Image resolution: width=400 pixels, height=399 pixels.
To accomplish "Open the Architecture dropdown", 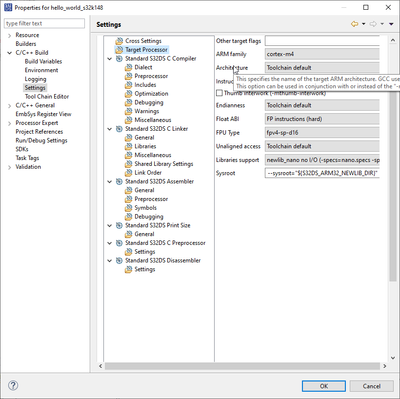I will pos(322,68).
